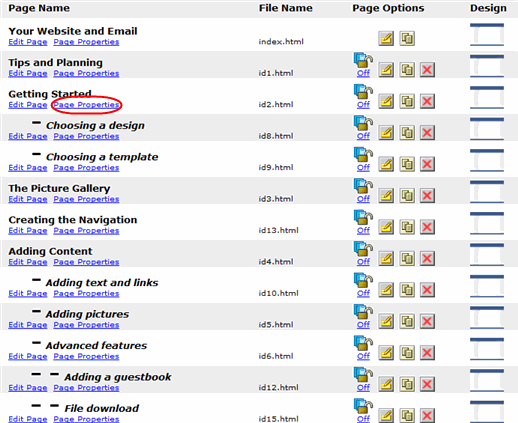The image size is (518, 423).
Task: Click edit pencil icon for Advanced features
Action: point(386,353)
